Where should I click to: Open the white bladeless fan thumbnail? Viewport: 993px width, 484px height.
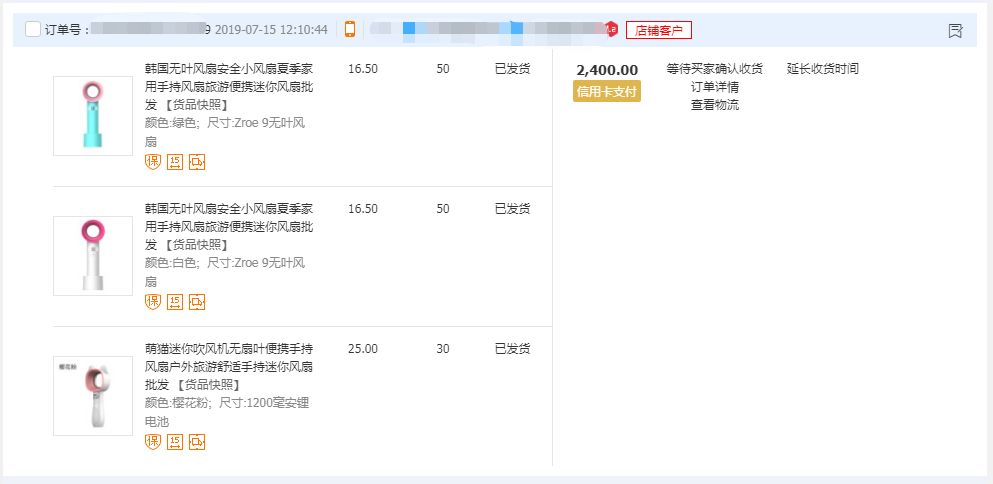click(x=93, y=256)
